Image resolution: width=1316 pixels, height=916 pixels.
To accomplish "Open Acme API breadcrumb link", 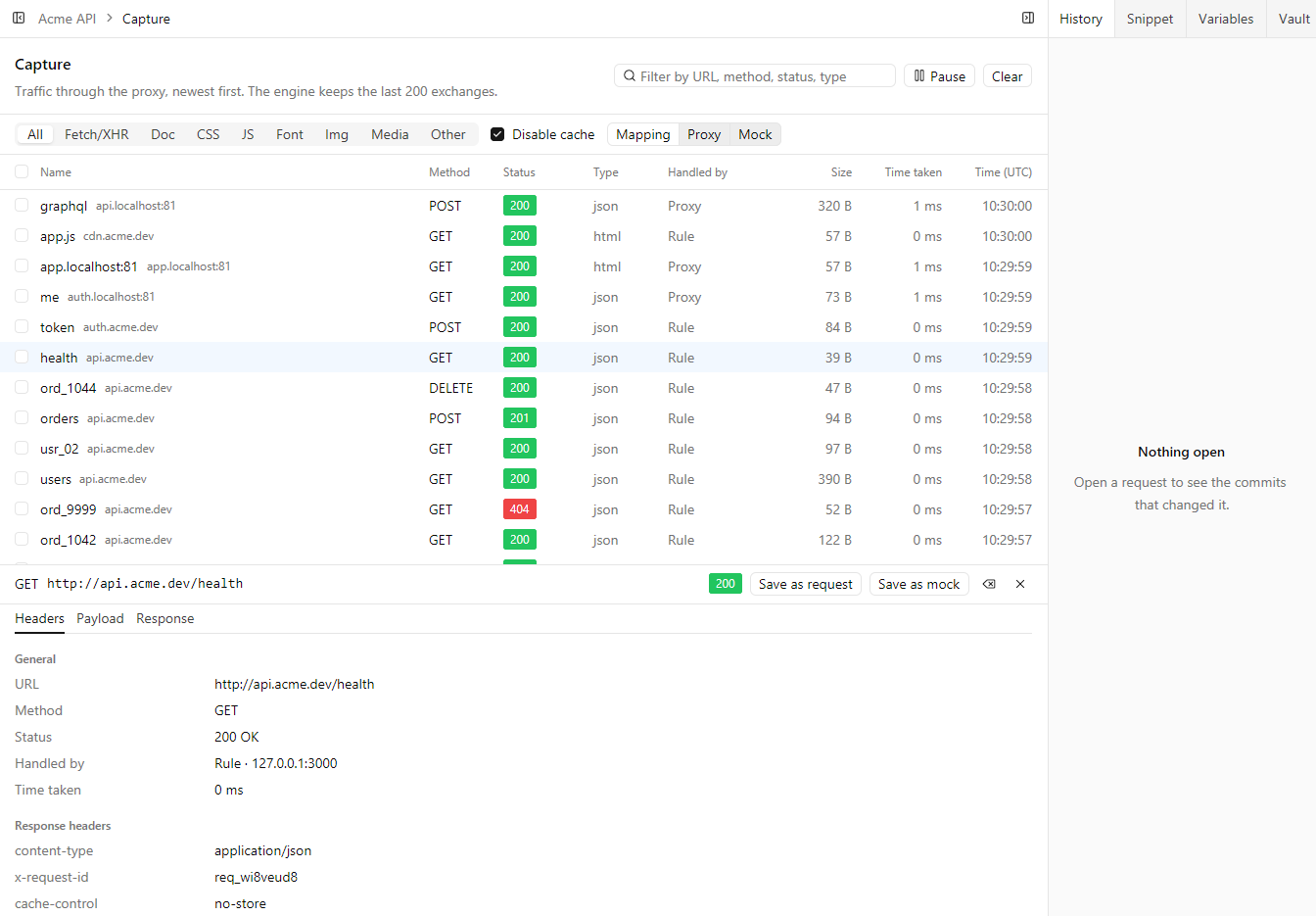I will [x=67, y=19].
